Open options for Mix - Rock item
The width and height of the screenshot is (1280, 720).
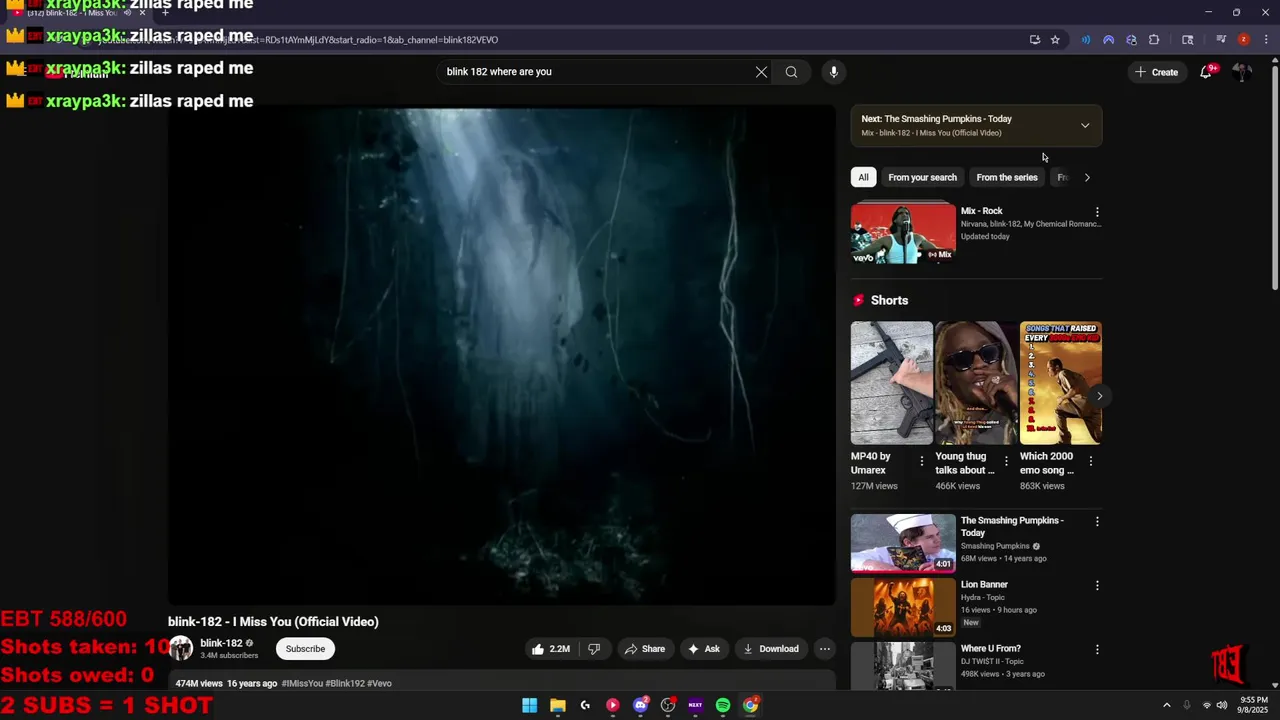(x=1097, y=212)
